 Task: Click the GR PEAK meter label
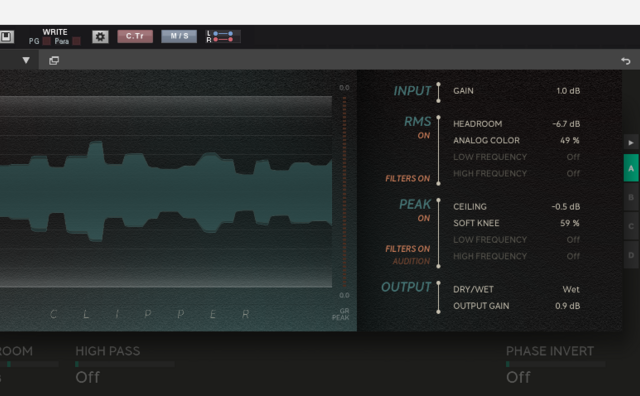pyautogui.click(x=341, y=314)
